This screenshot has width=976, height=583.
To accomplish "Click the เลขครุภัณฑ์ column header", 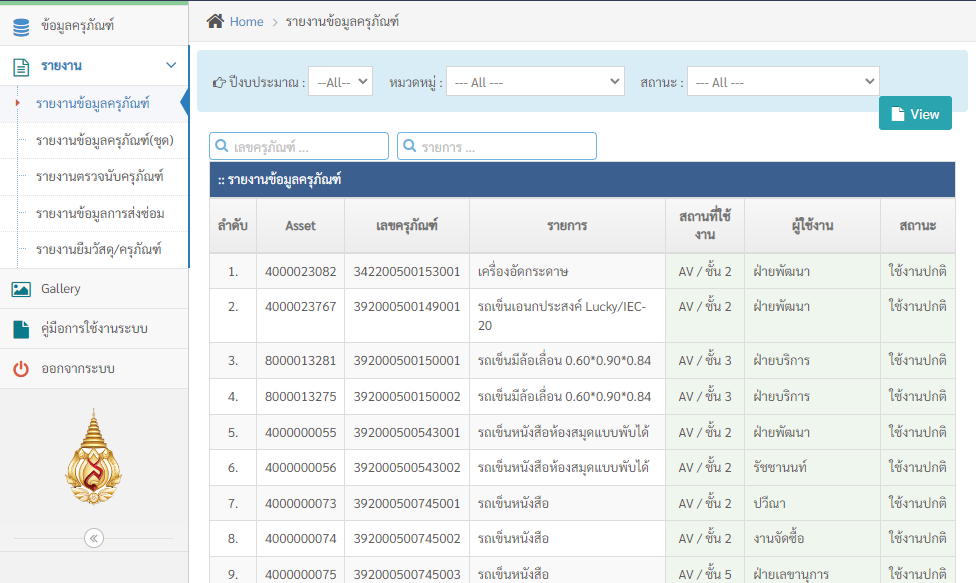I will [407, 225].
